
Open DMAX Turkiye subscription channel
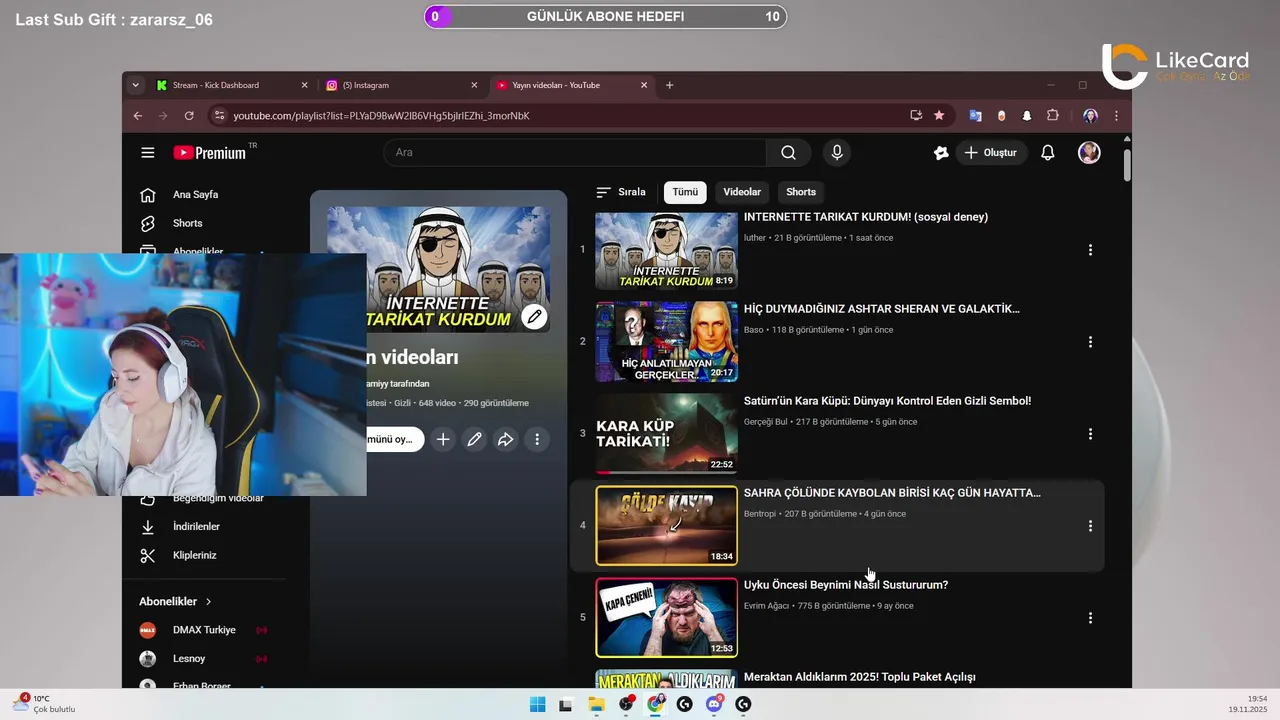205,630
